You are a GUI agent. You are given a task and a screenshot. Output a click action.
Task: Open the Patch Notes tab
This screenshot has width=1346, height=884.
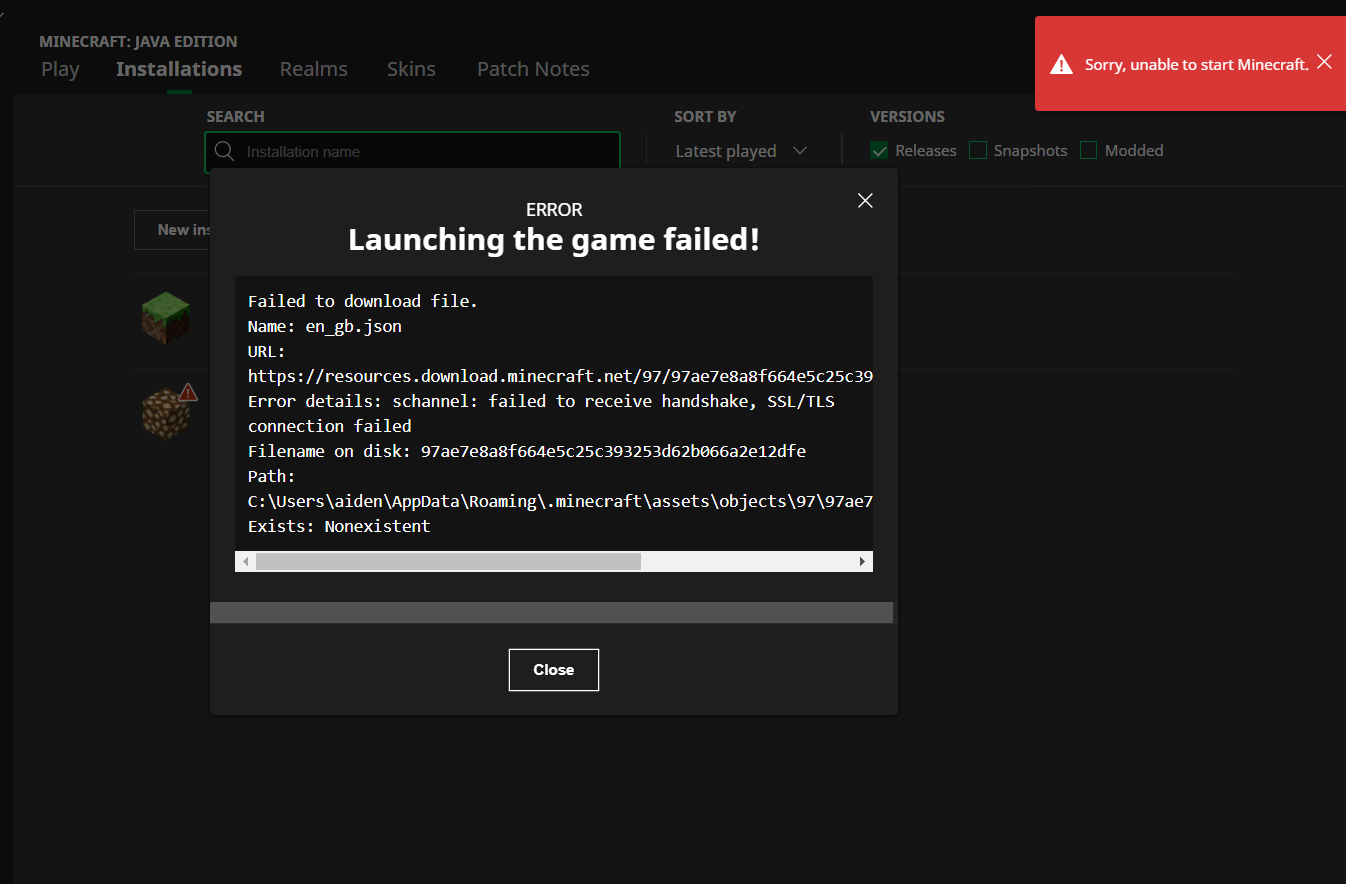click(x=533, y=69)
